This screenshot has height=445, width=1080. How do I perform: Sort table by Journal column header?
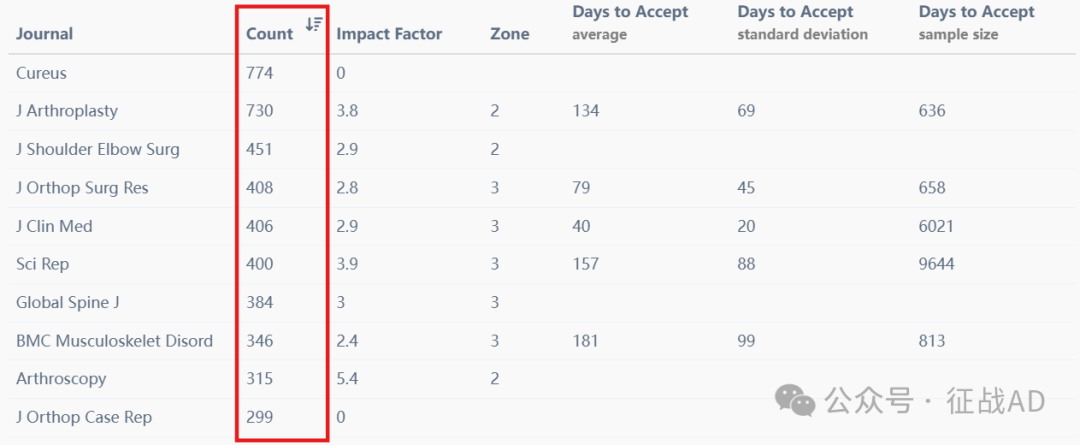tap(44, 34)
